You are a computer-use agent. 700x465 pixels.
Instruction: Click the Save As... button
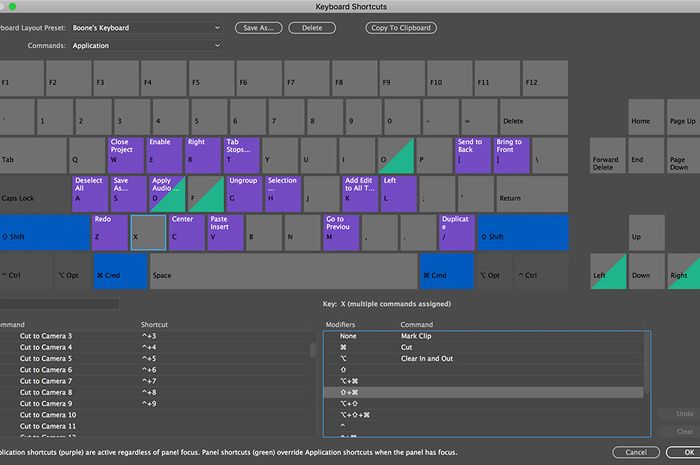click(x=259, y=28)
